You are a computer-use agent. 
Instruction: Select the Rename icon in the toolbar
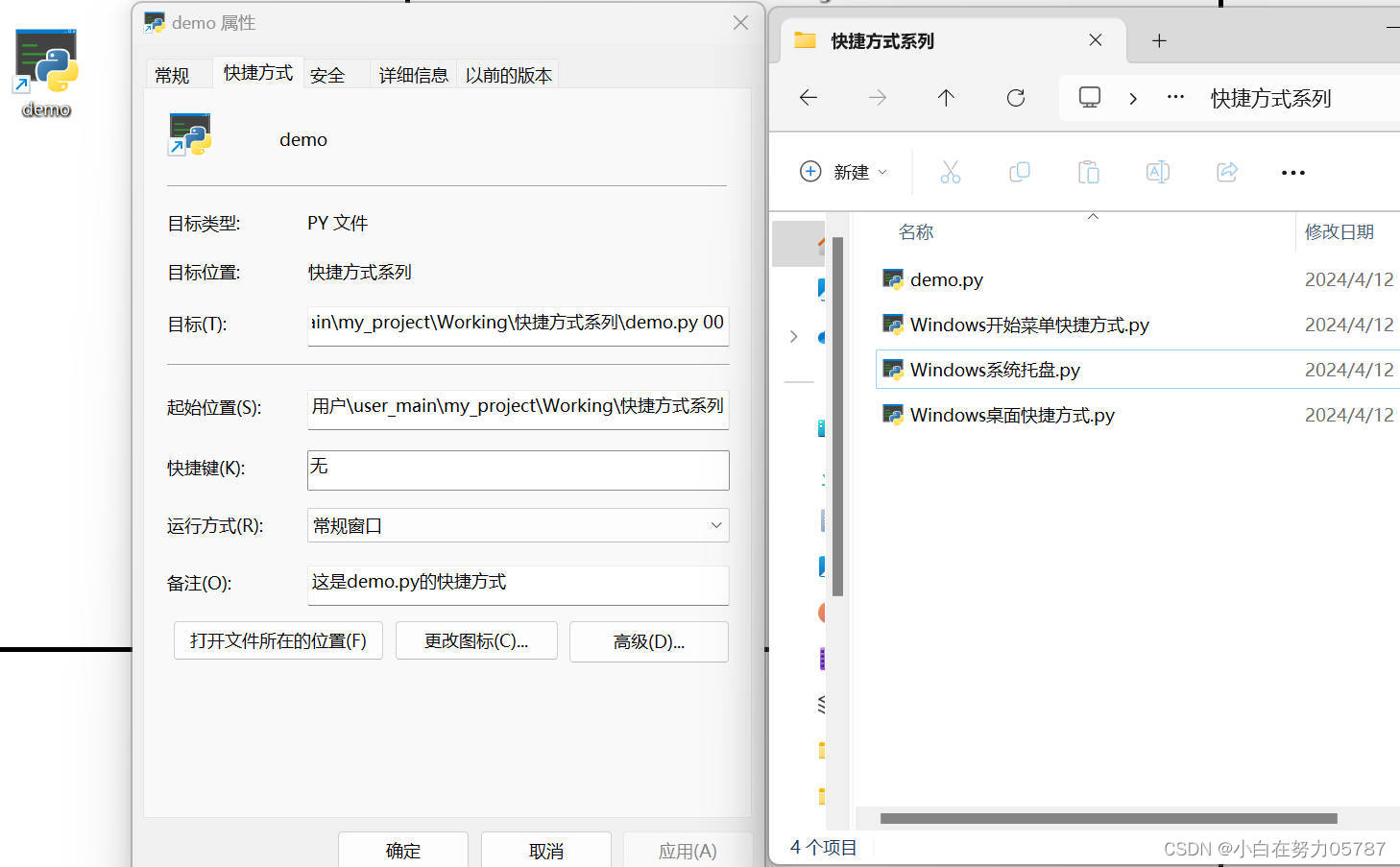pyautogui.click(x=1157, y=171)
